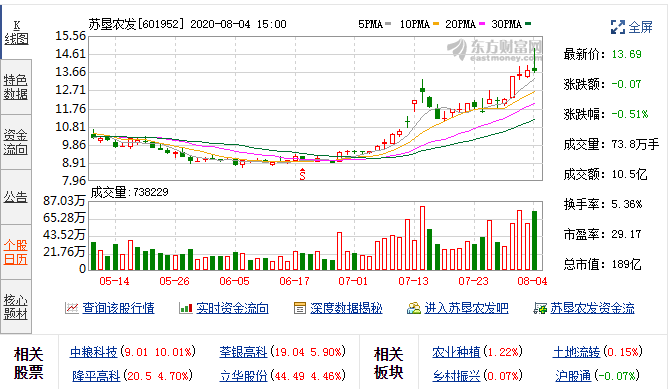668x389 pixels.
Task: Open fullscreen chart via 全屏 icon
Action: [x=618, y=27]
